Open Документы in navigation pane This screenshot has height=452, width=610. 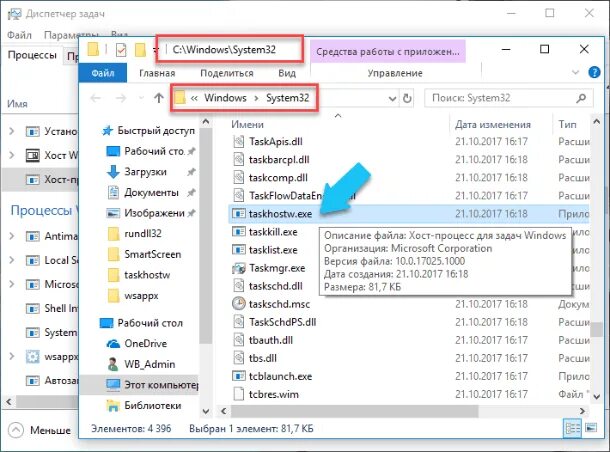[151, 193]
